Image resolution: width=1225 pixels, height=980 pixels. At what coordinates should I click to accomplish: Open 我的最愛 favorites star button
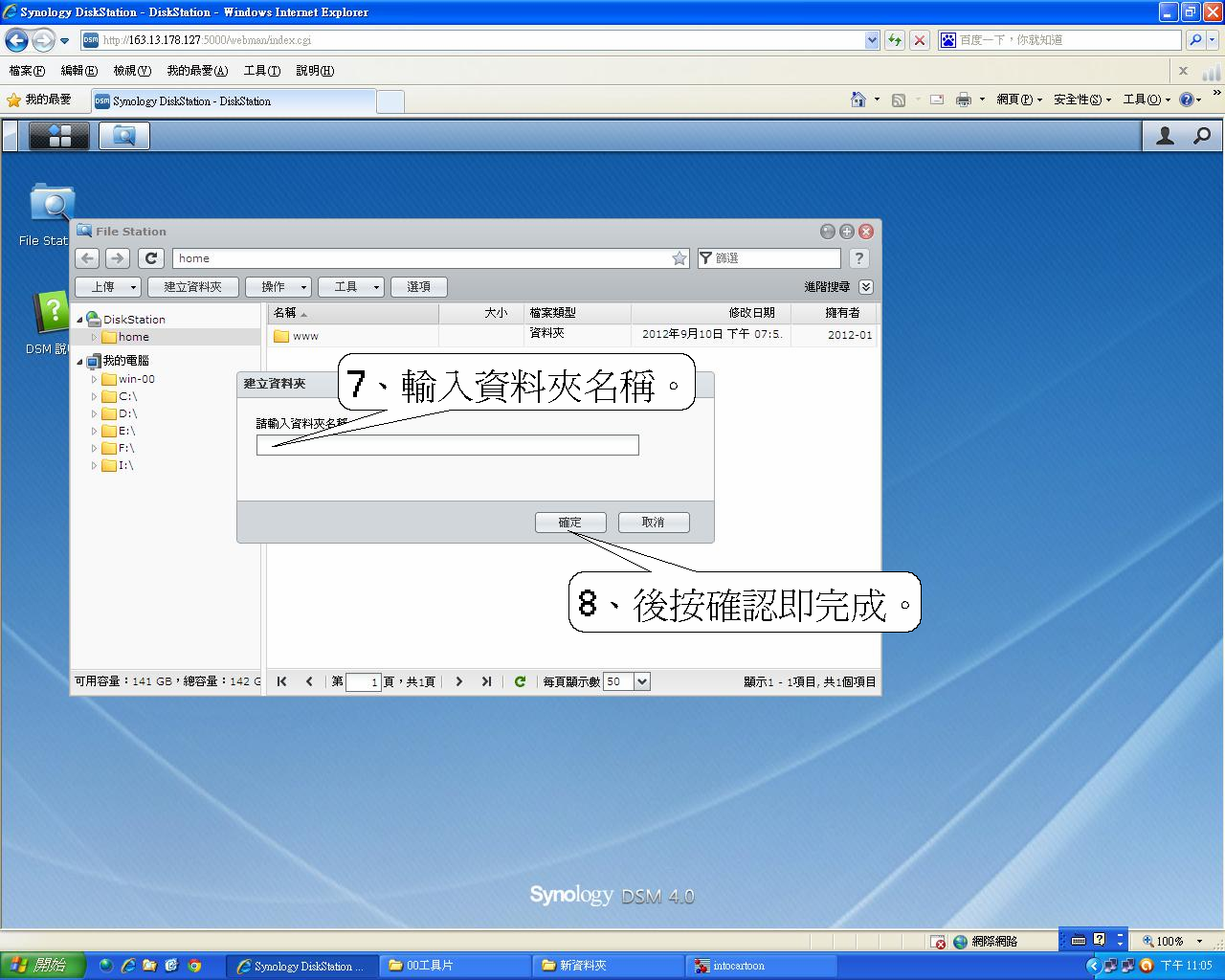click(x=39, y=100)
